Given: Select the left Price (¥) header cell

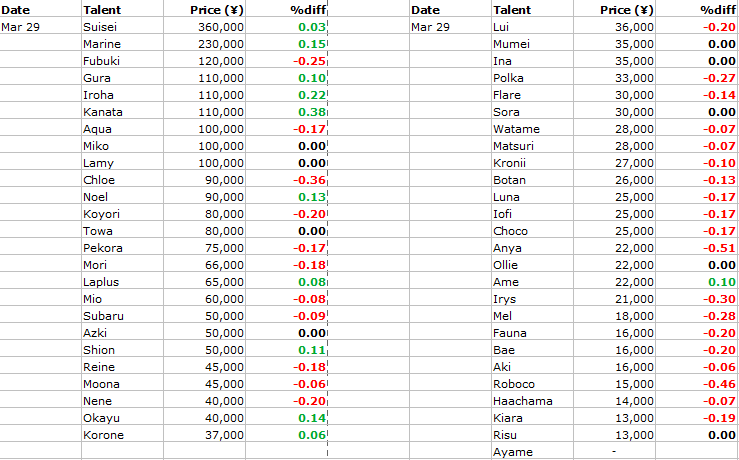Looking at the screenshot, I should [x=205, y=9].
